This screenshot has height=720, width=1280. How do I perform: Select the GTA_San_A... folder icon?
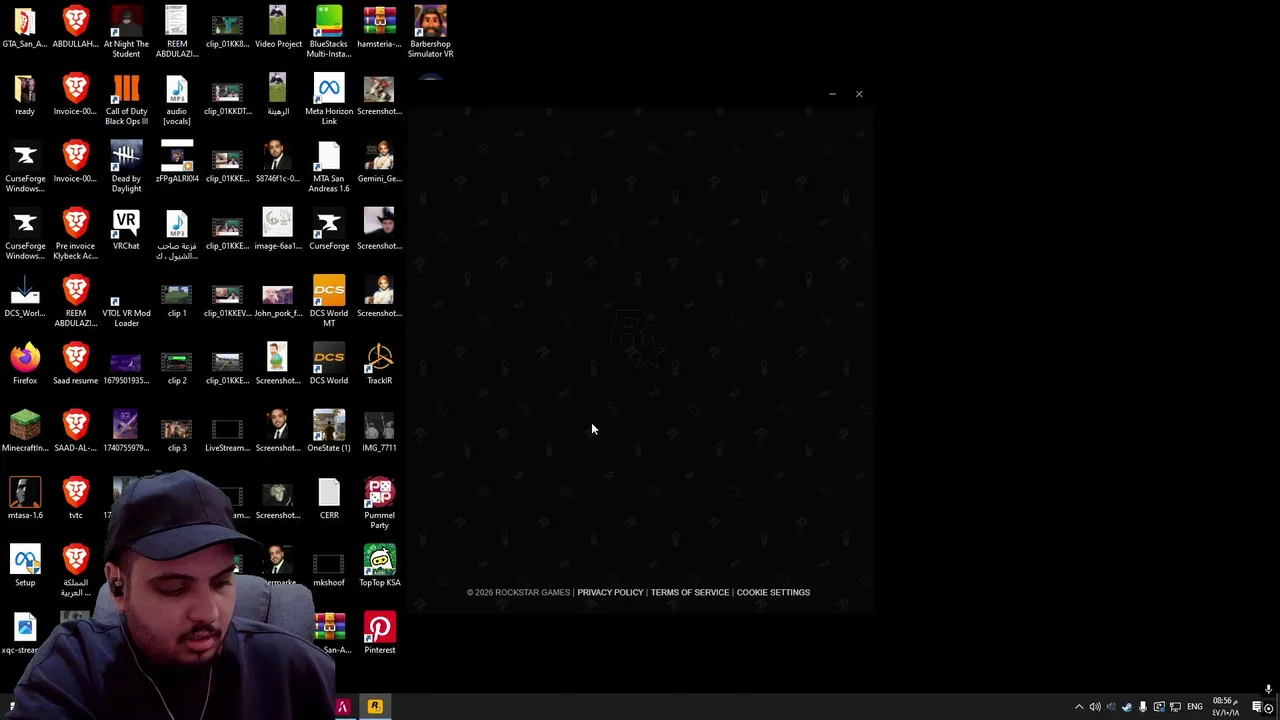coord(25,28)
